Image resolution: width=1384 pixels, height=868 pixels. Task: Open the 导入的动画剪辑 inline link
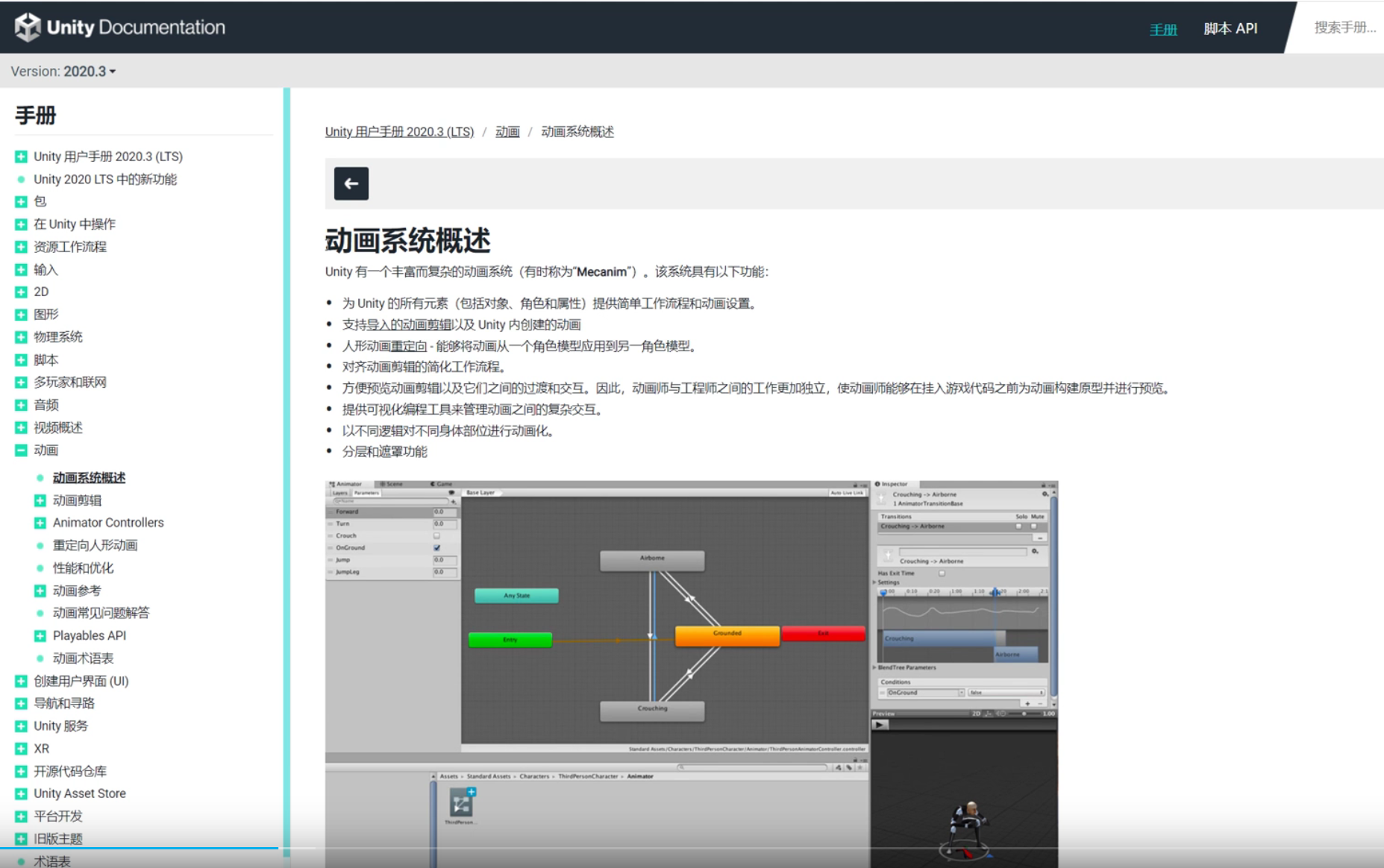(409, 325)
